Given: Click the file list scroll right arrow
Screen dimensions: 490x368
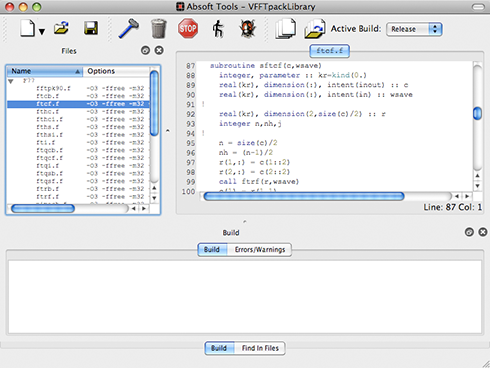Looking at the screenshot, I should click(144, 209).
